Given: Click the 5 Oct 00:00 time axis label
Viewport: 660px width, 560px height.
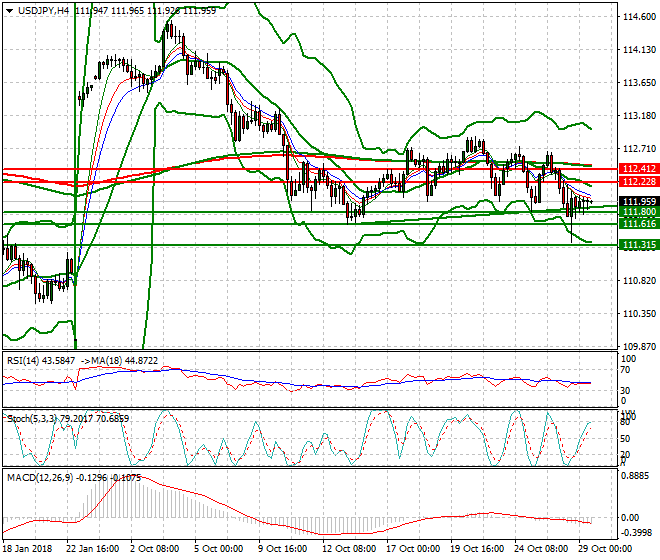Looking at the screenshot, I should click(x=218, y=549).
